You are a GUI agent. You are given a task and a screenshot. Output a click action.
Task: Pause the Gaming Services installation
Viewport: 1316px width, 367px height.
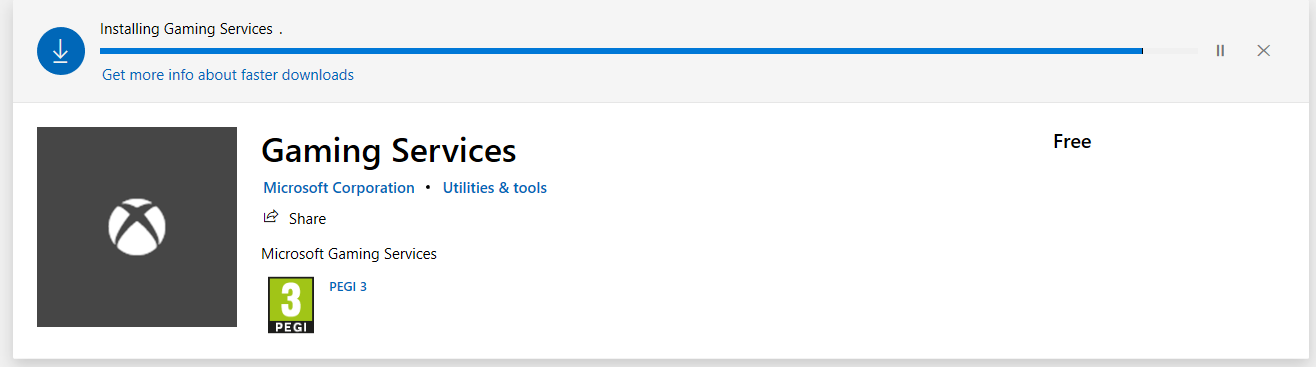tap(1220, 50)
